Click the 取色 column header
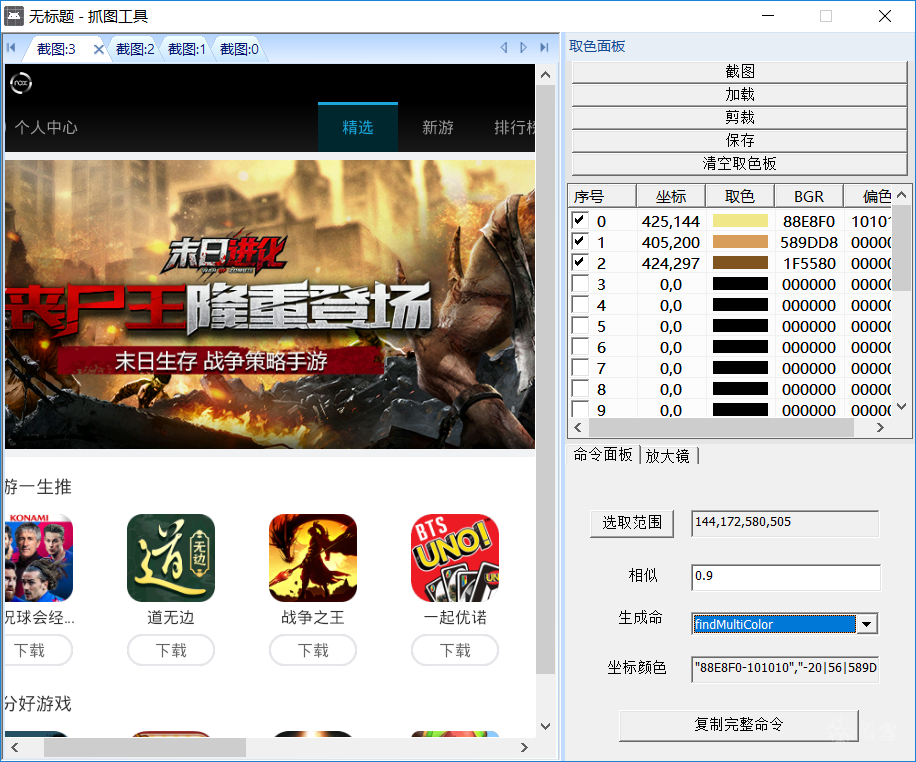The width and height of the screenshot is (916, 762). point(740,196)
